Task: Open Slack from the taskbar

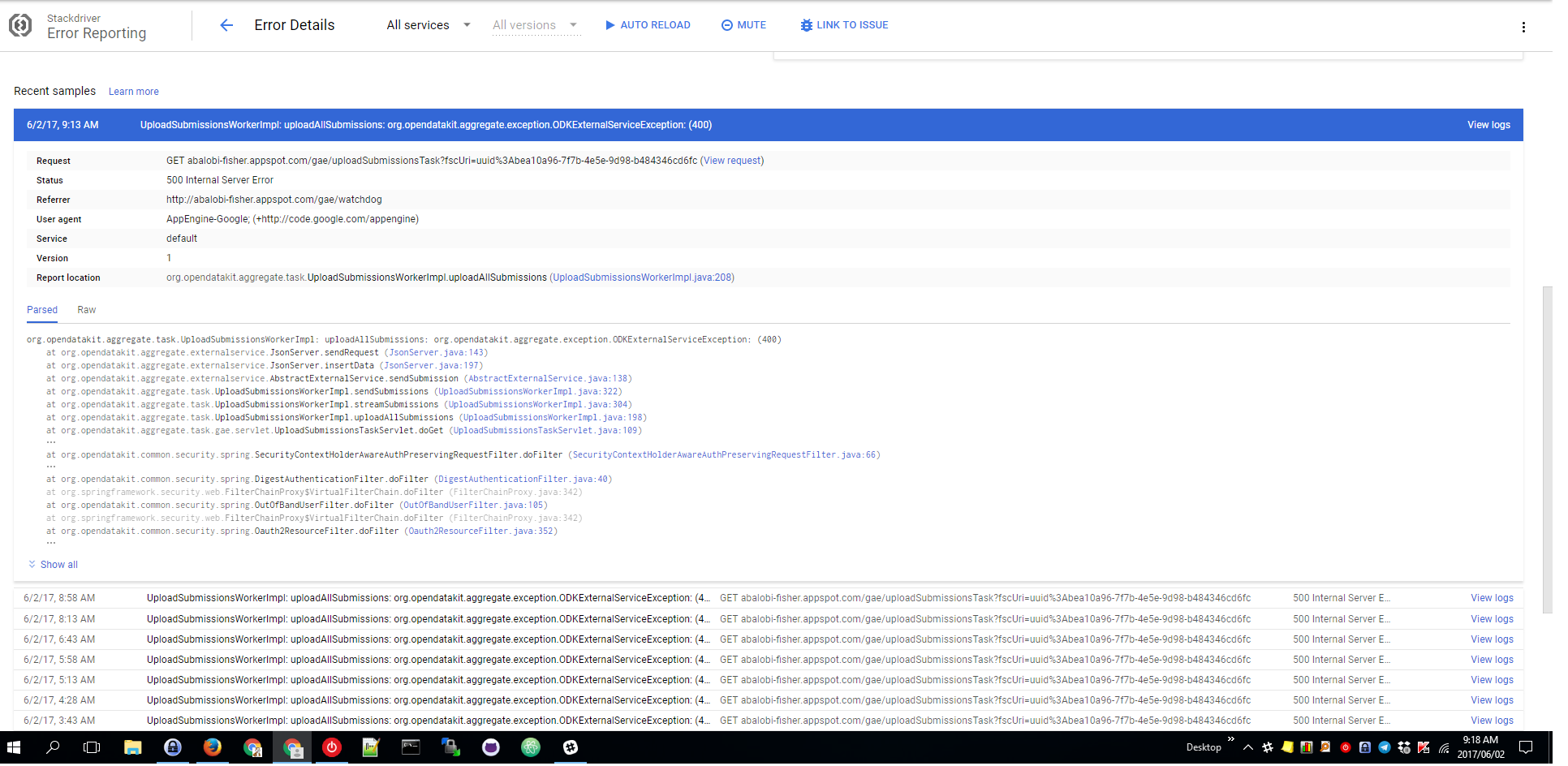Action: click(x=571, y=747)
